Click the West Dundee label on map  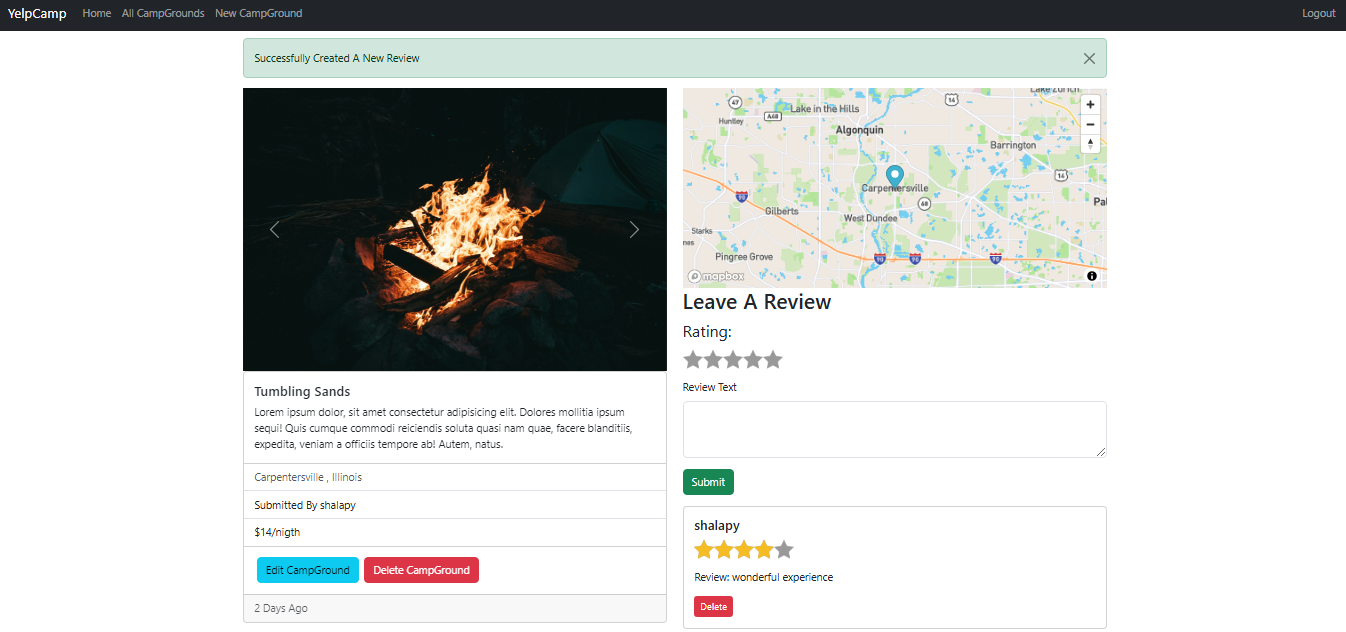point(870,218)
